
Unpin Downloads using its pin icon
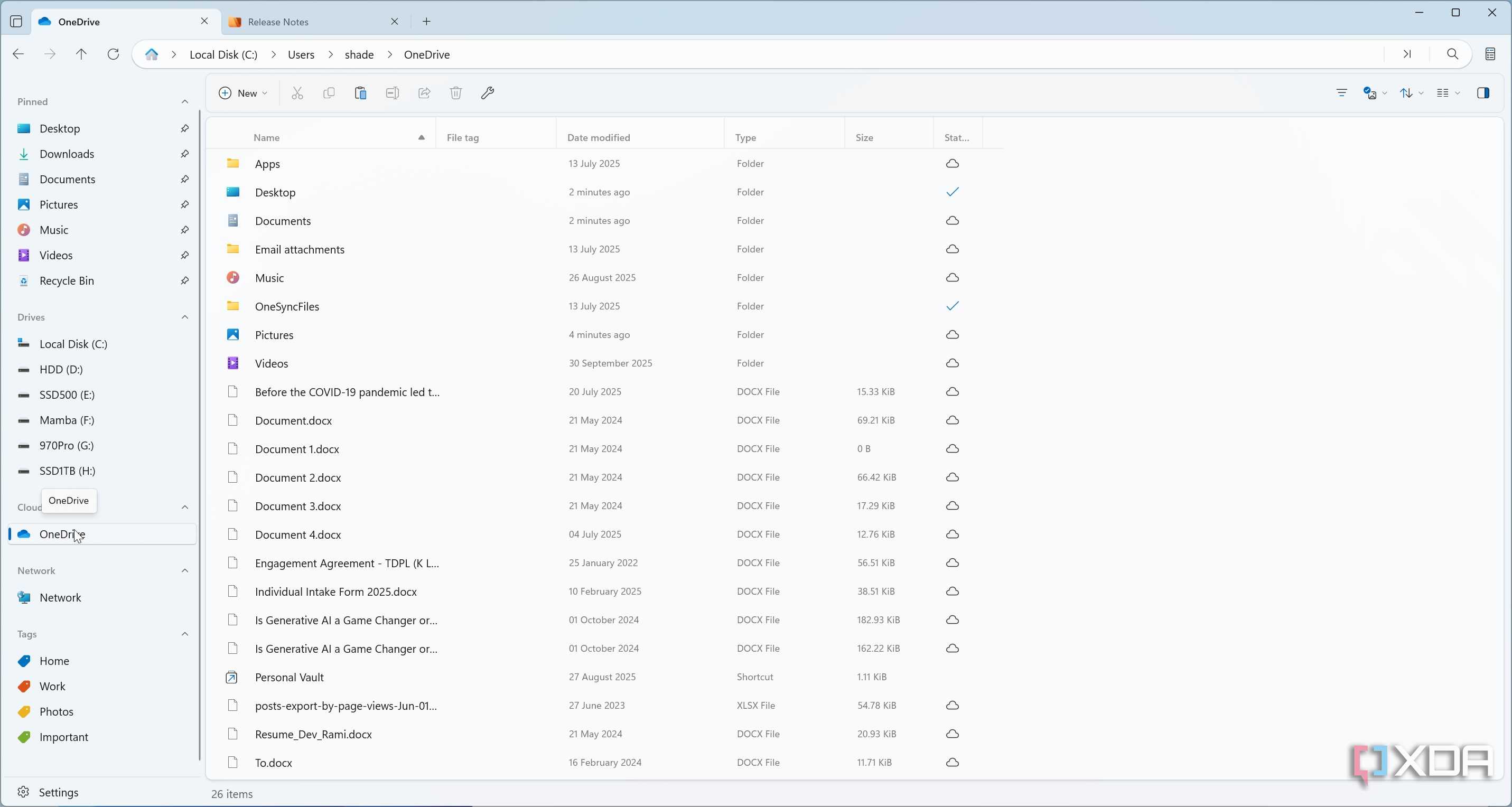click(x=184, y=154)
